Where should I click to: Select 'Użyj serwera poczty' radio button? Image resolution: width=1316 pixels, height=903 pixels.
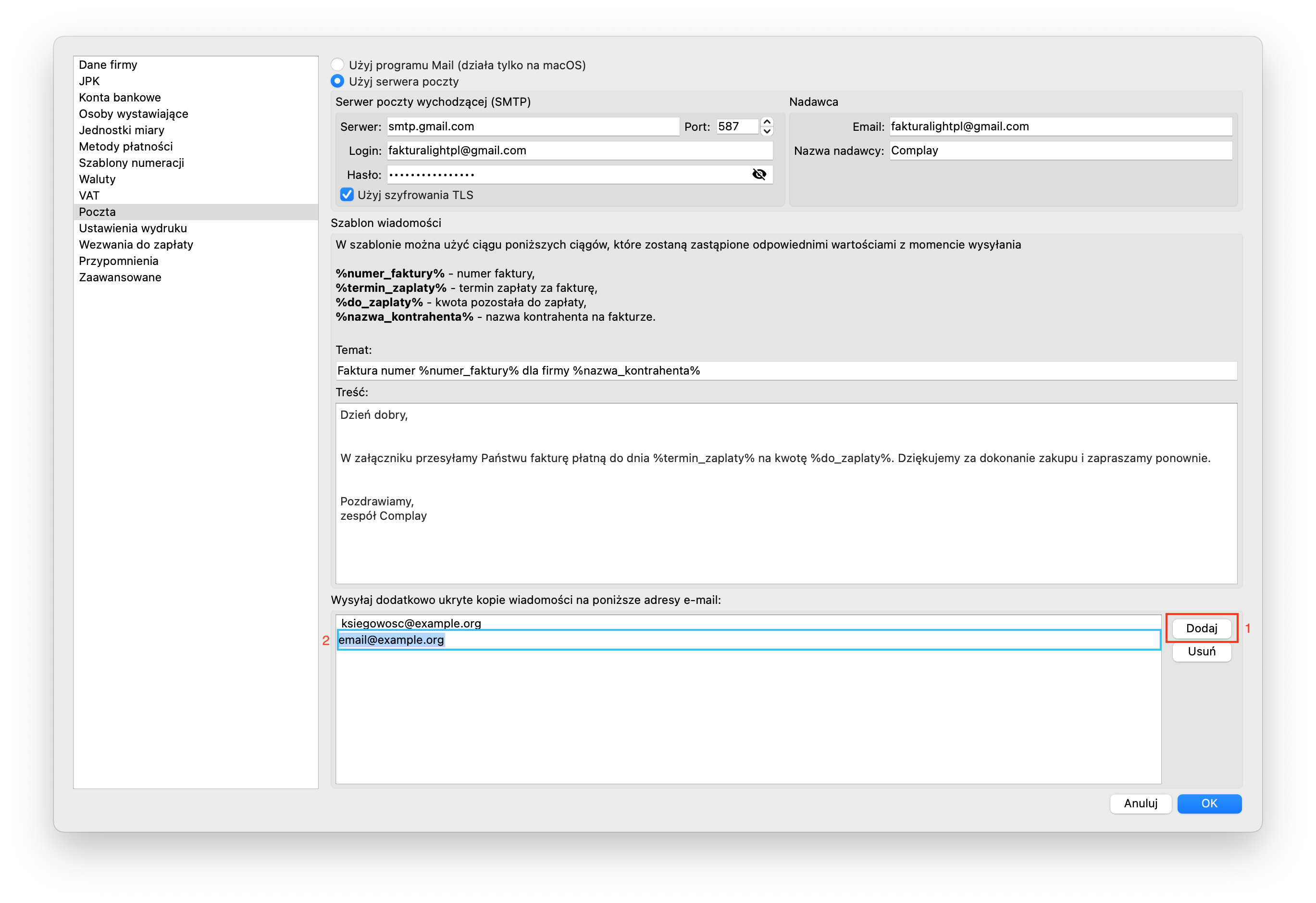point(337,81)
